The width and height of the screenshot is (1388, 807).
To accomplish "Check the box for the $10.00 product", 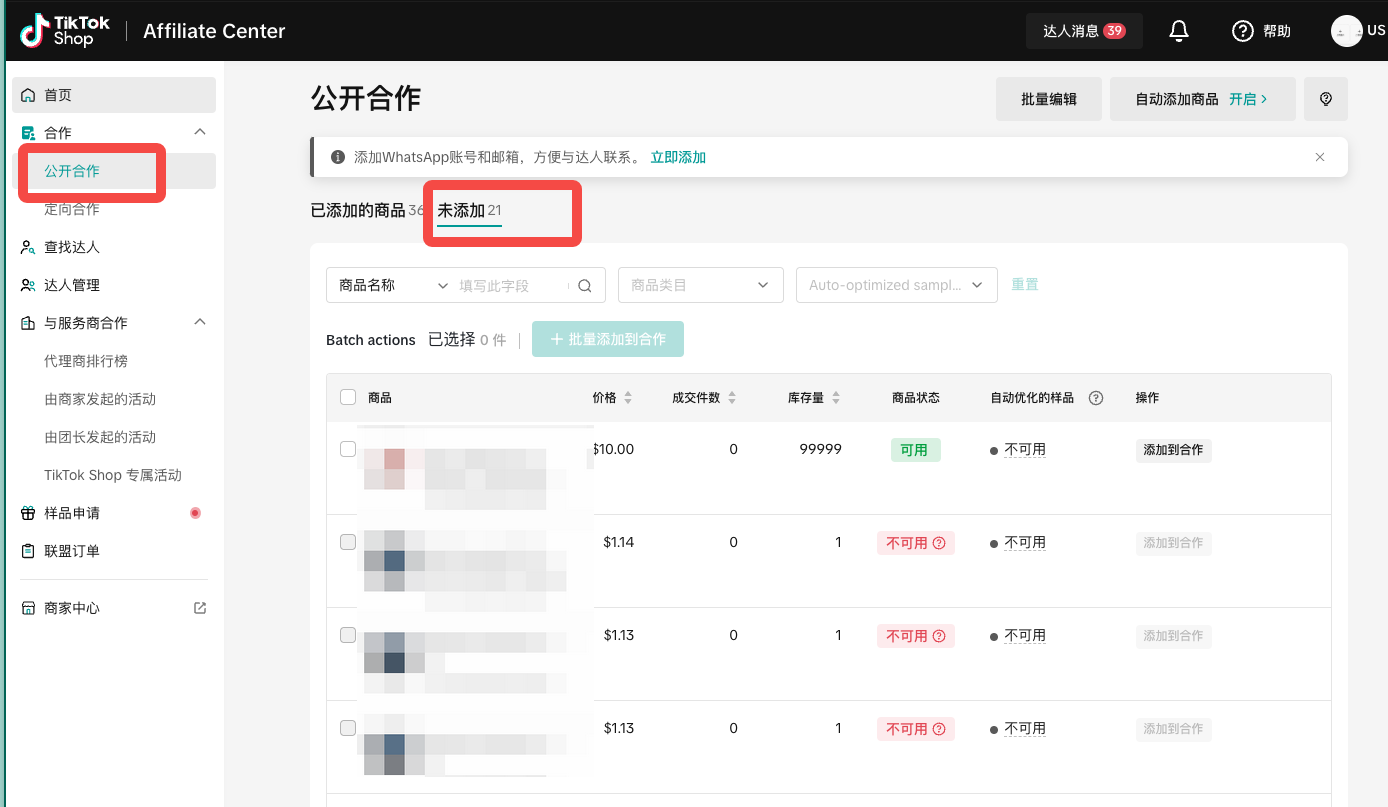I will tap(348, 449).
